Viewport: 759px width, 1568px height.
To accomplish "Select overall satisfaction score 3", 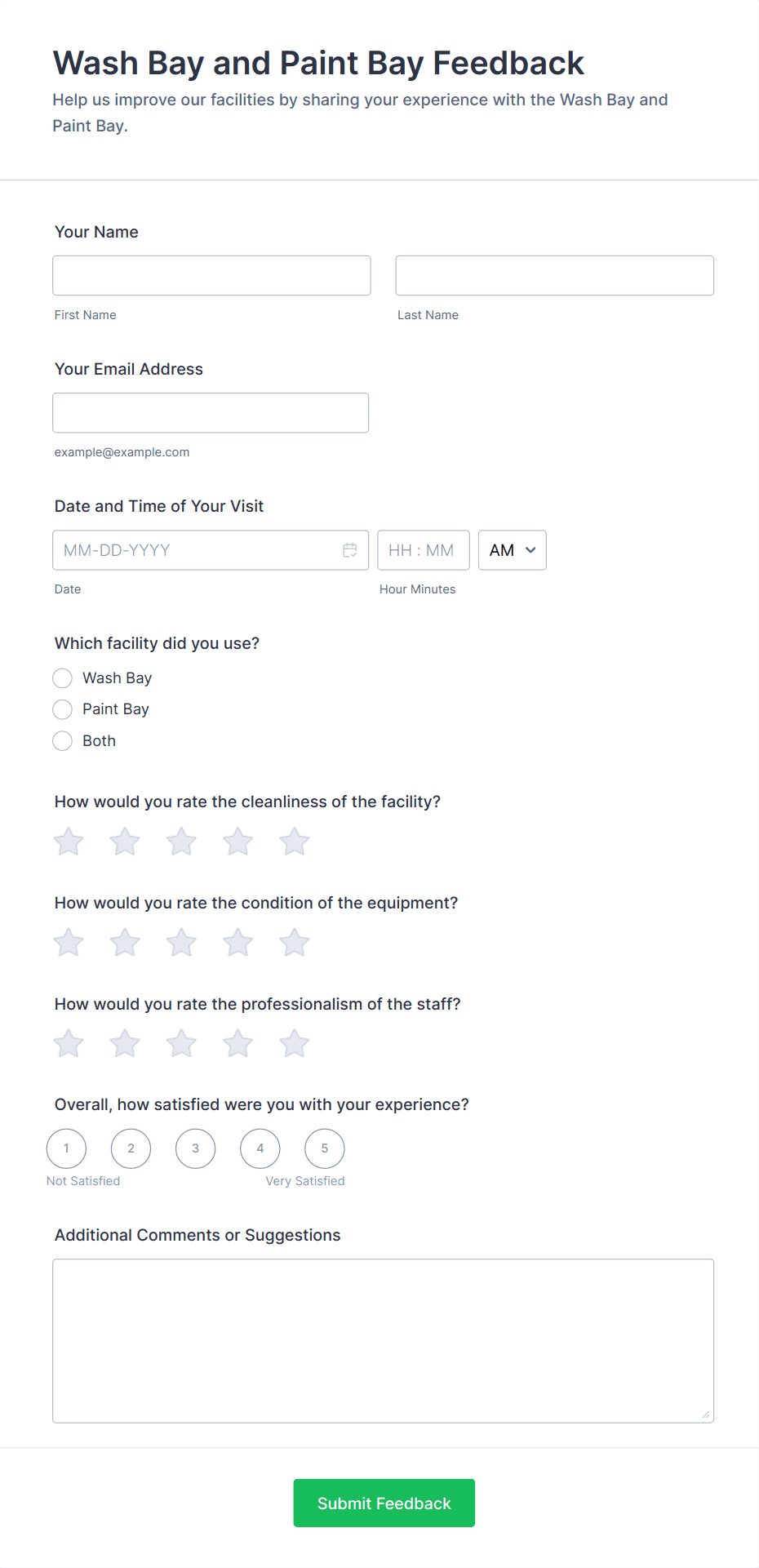I will click(x=196, y=1148).
